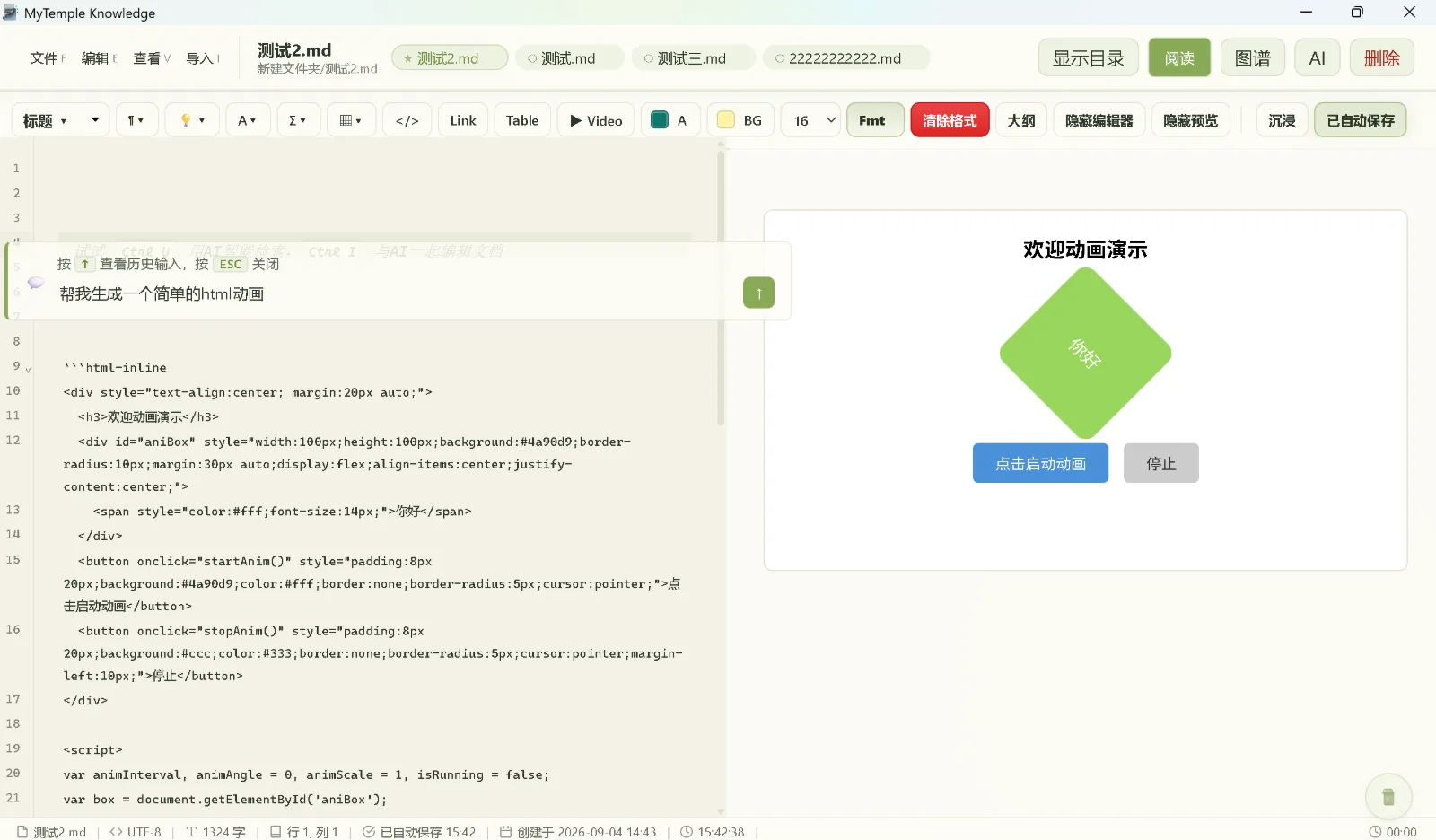The width and height of the screenshot is (1436, 840).
Task: Click the MyTemple Knowledge app icon
Action: pyautogui.click(x=11, y=13)
